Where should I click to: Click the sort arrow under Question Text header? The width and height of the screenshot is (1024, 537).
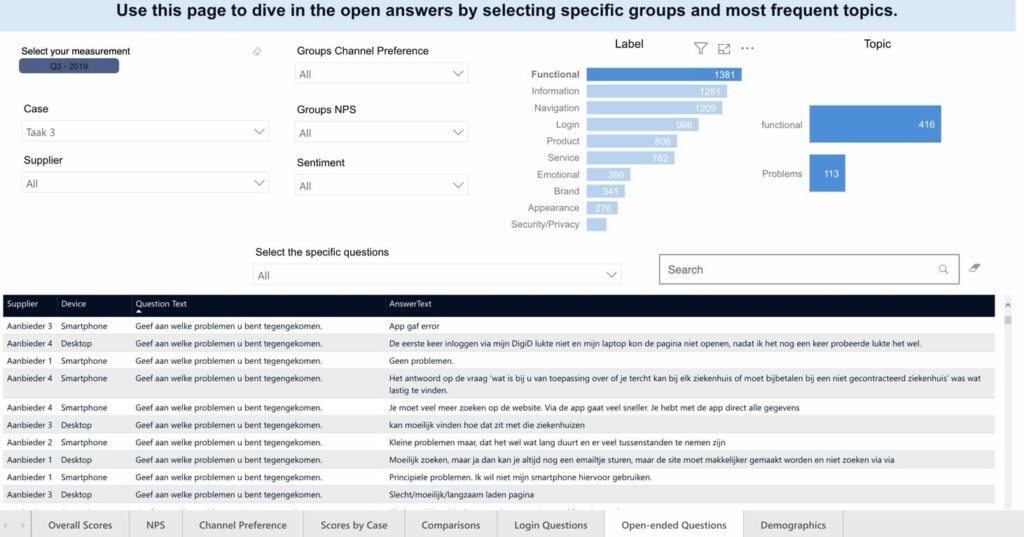(139, 312)
